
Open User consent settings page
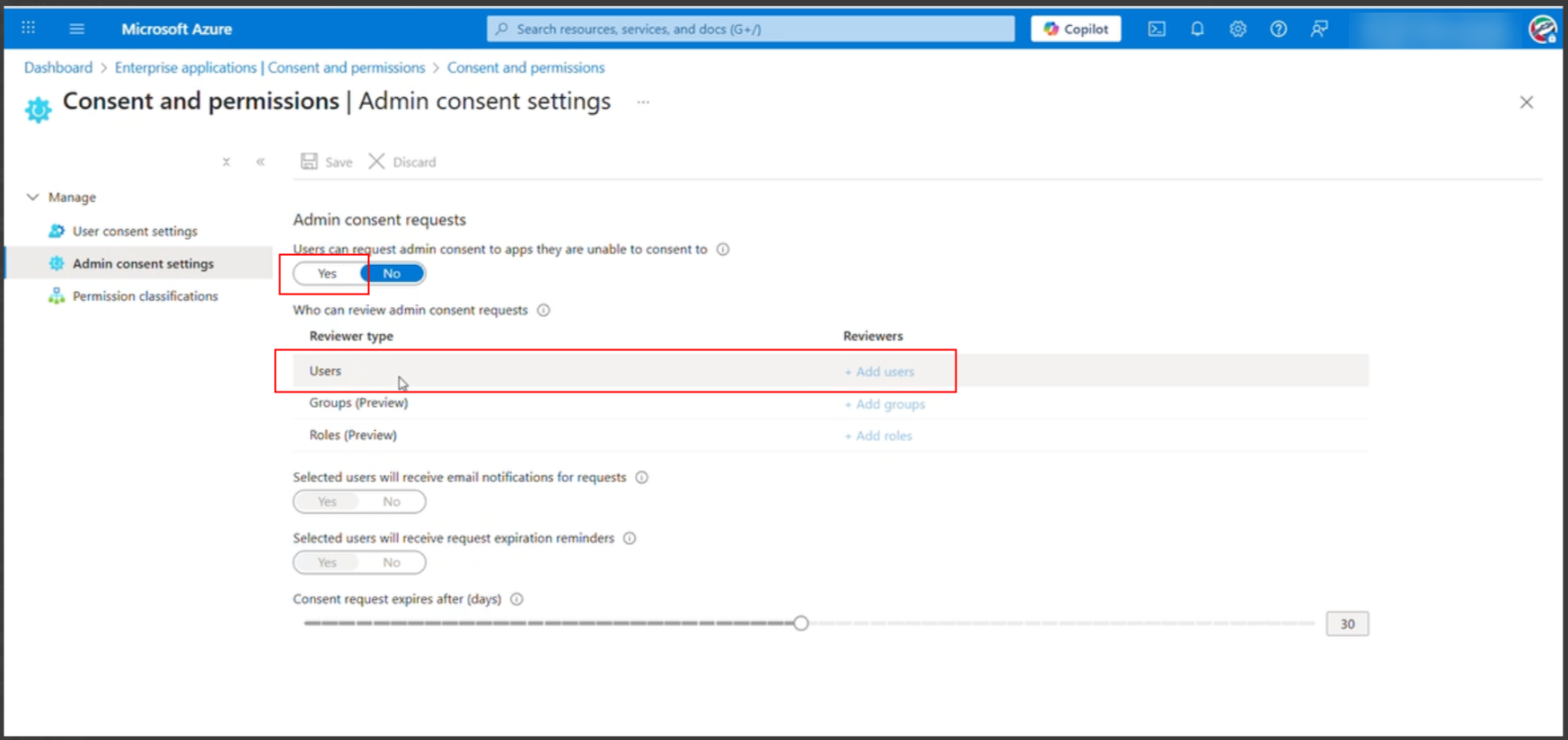coord(135,231)
